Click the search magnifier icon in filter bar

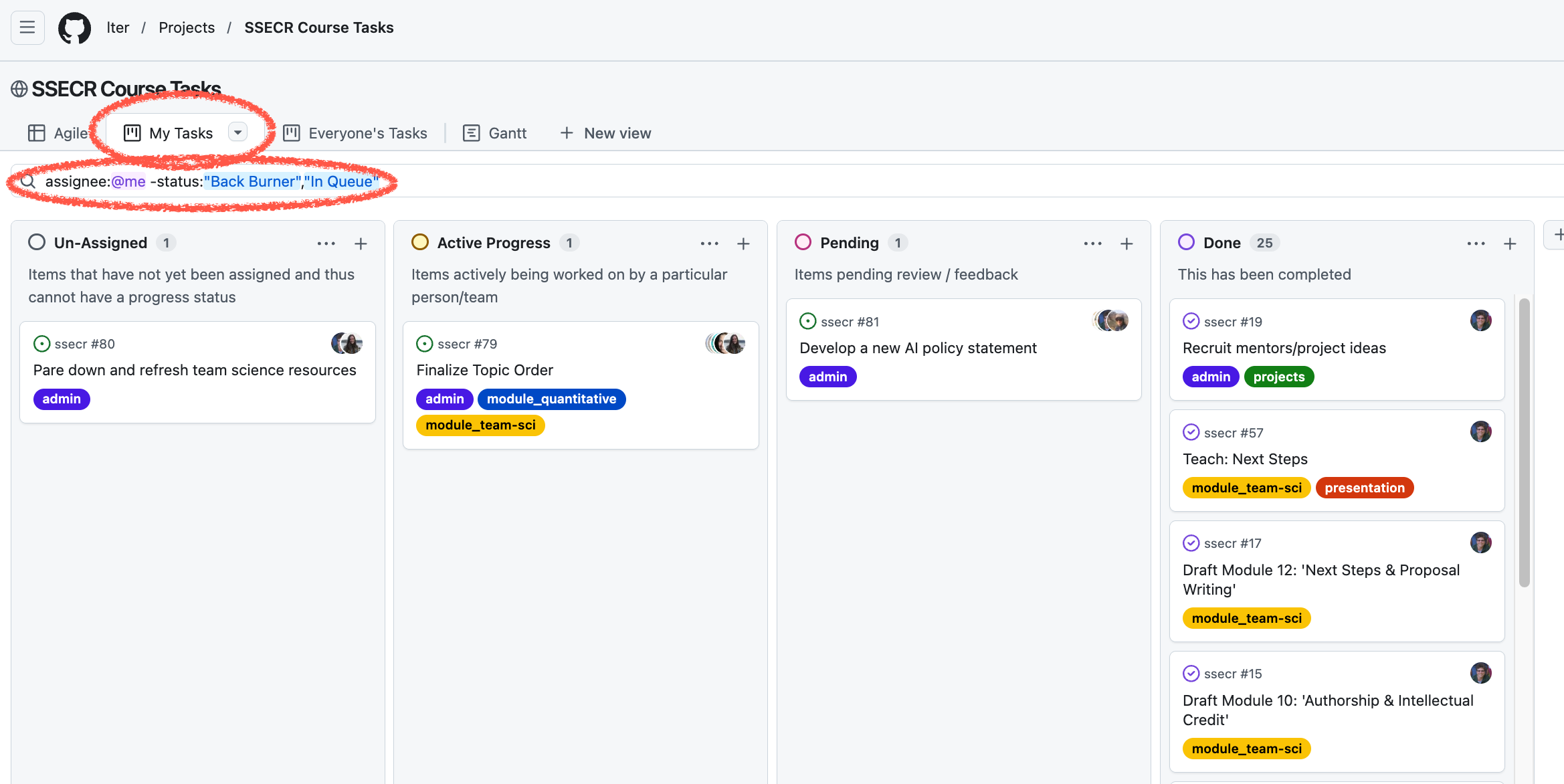point(27,181)
